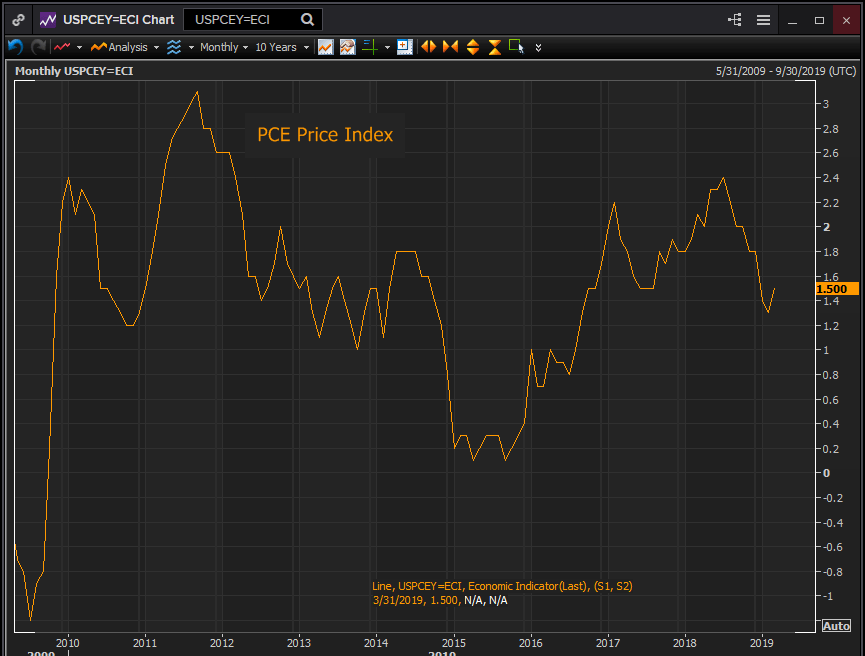Expand dropdown next to wavy lines icon
This screenshot has height=656, width=865.
click(x=191, y=47)
